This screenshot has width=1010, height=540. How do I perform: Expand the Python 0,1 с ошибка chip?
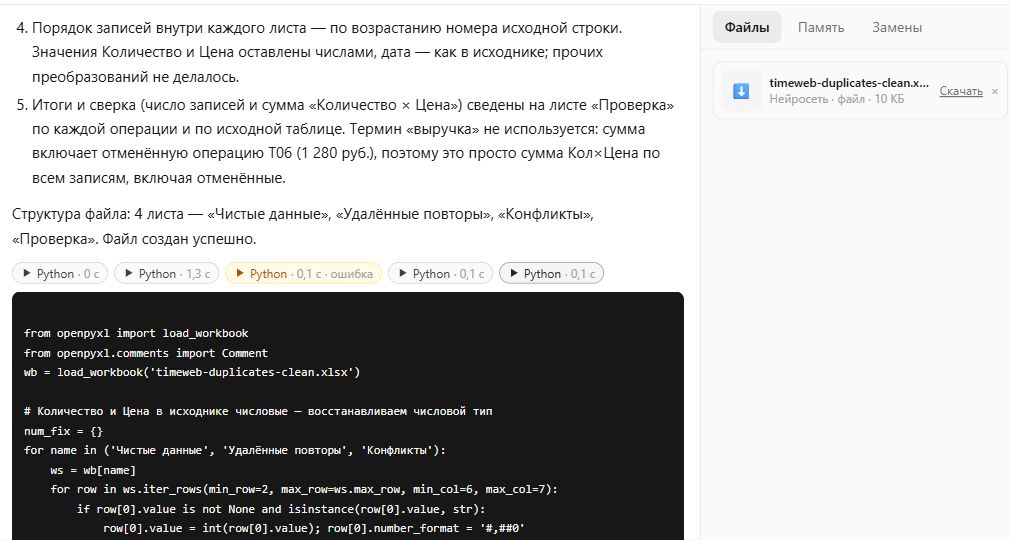point(303,273)
